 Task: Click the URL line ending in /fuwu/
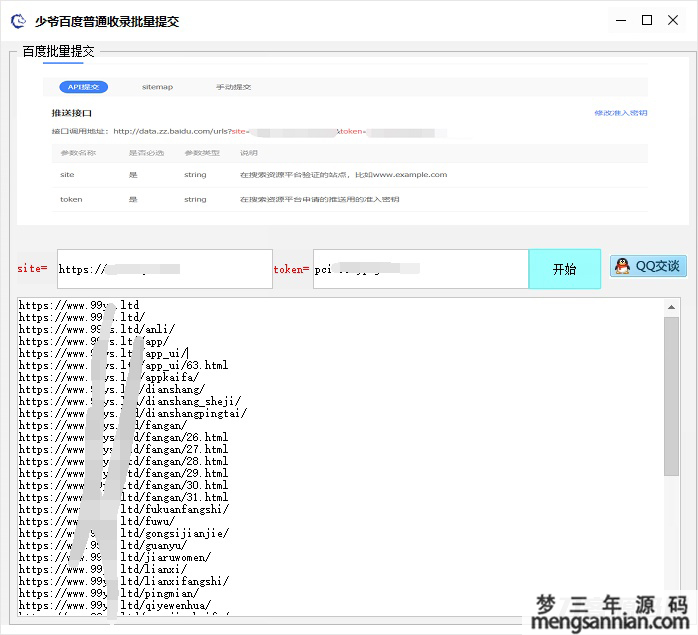[97, 521]
